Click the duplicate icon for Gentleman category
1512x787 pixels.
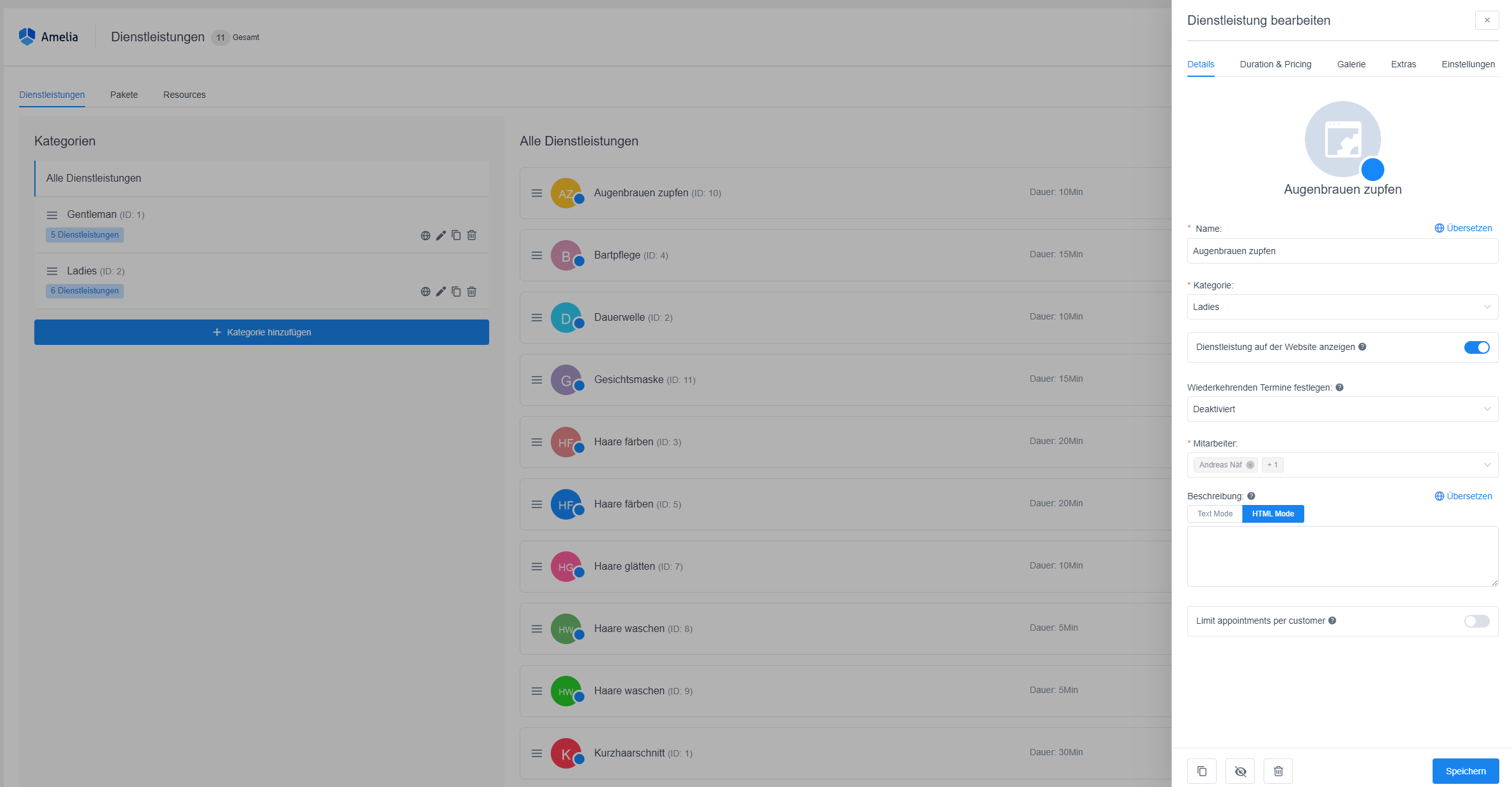456,236
